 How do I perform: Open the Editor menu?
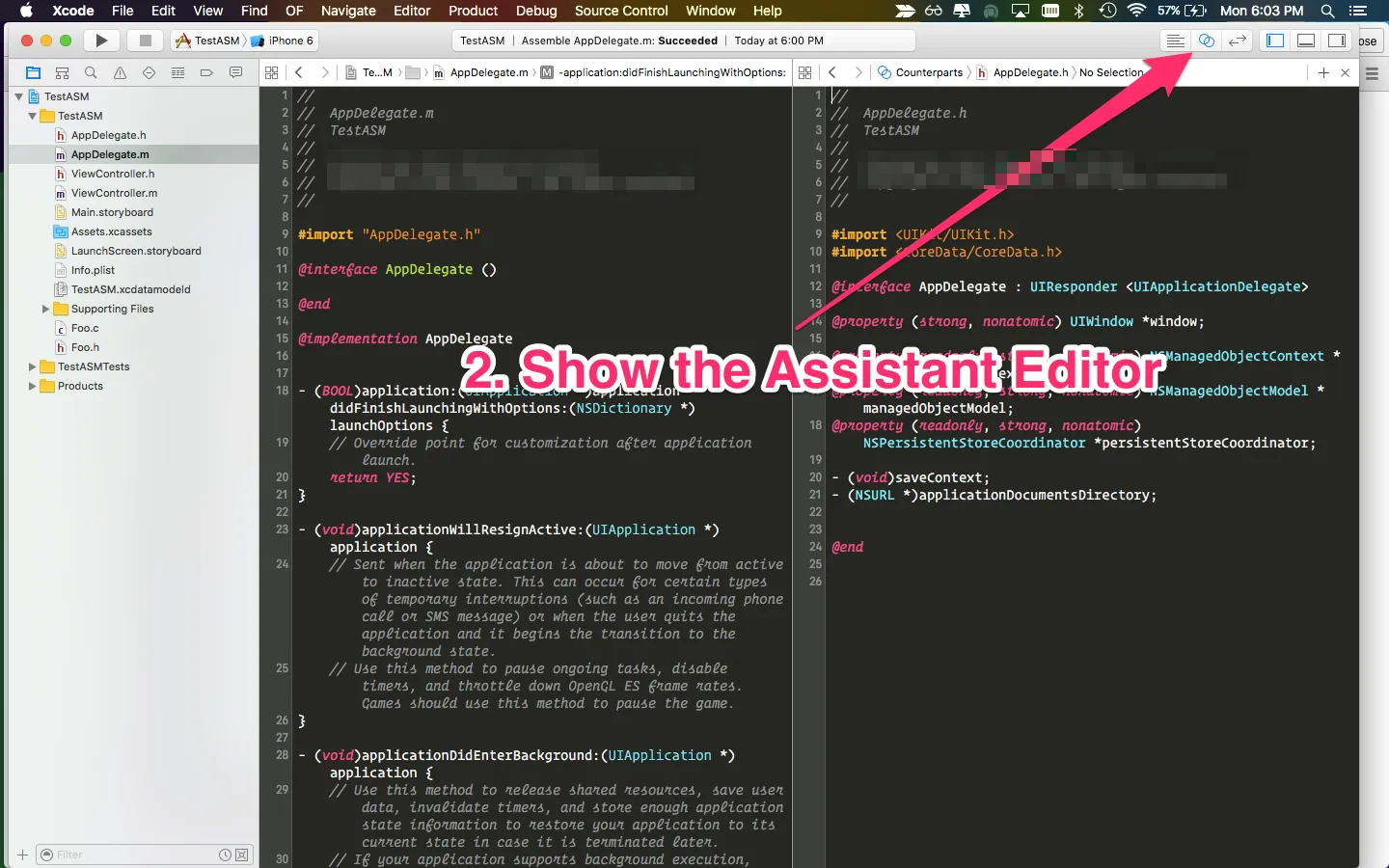tap(412, 11)
